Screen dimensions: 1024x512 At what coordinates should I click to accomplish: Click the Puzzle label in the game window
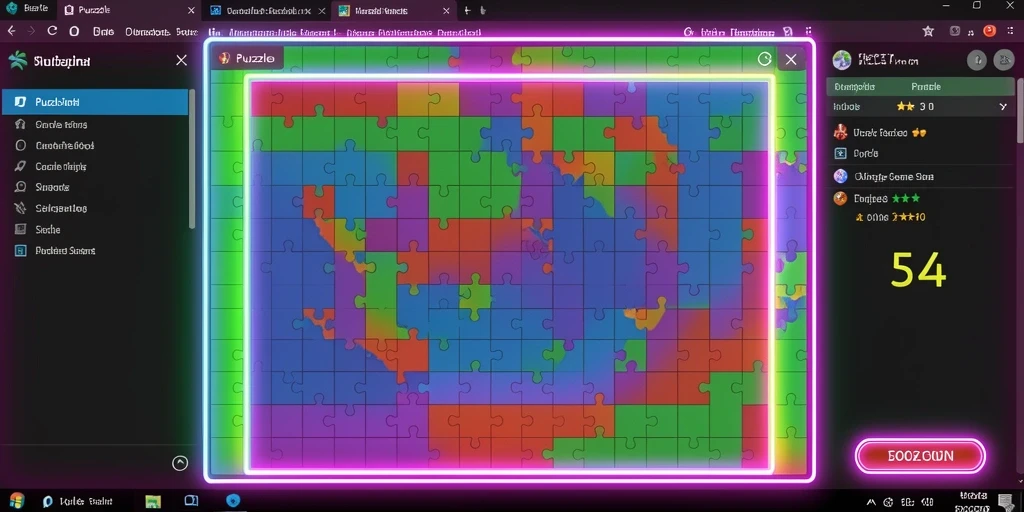coord(255,58)
